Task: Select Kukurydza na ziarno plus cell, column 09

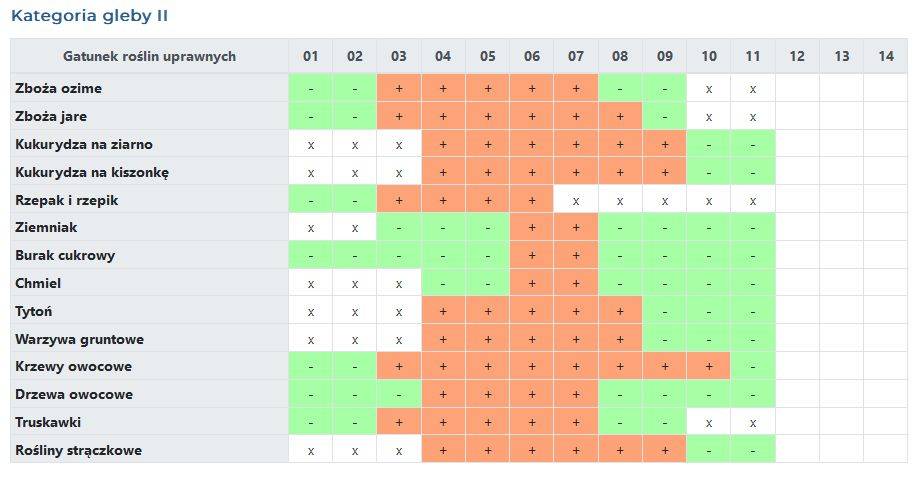Action: pyautogui.click(x=664, y=144)
